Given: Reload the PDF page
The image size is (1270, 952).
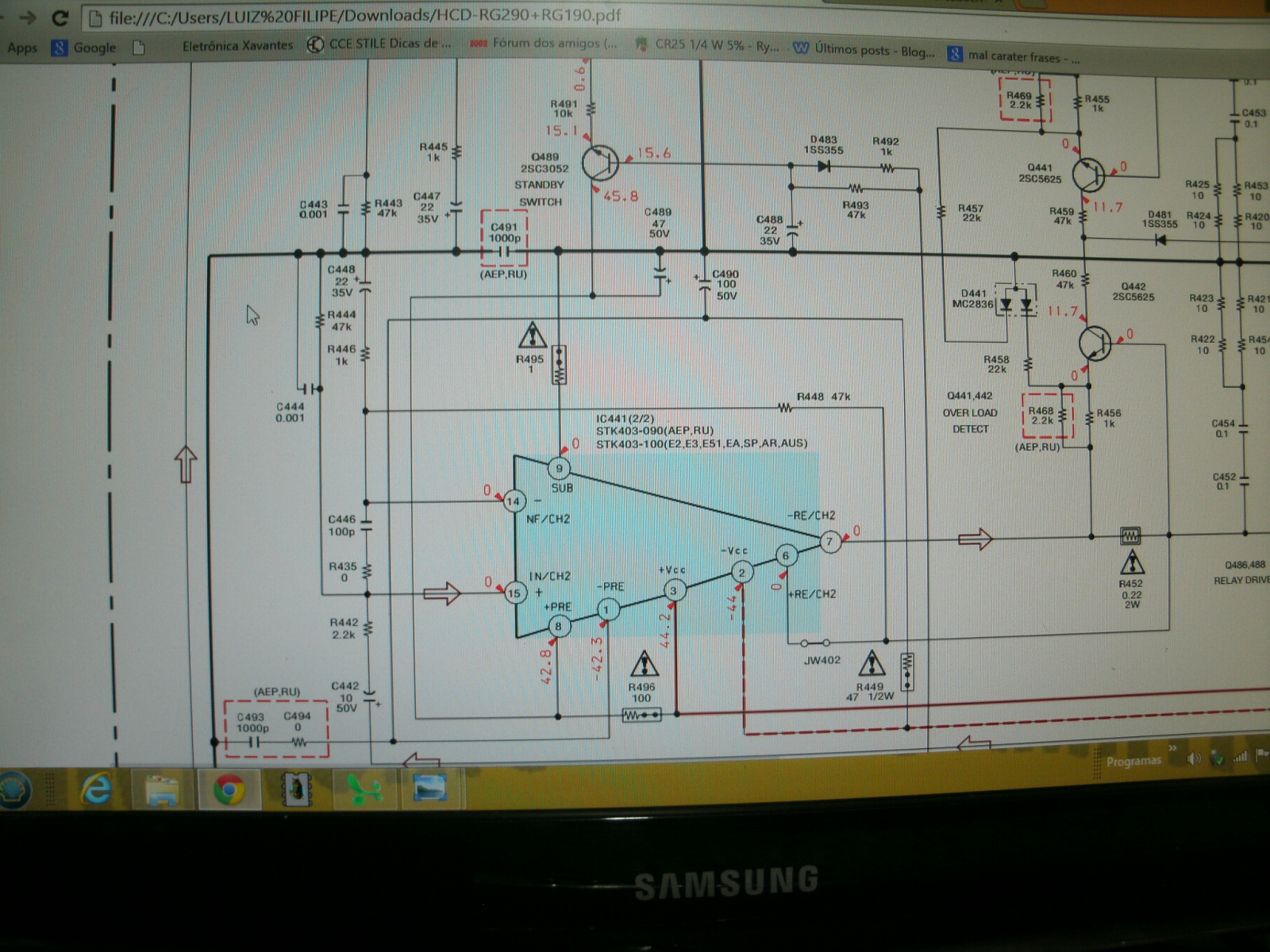Looking at the screenshot, I should pos(60,17).
